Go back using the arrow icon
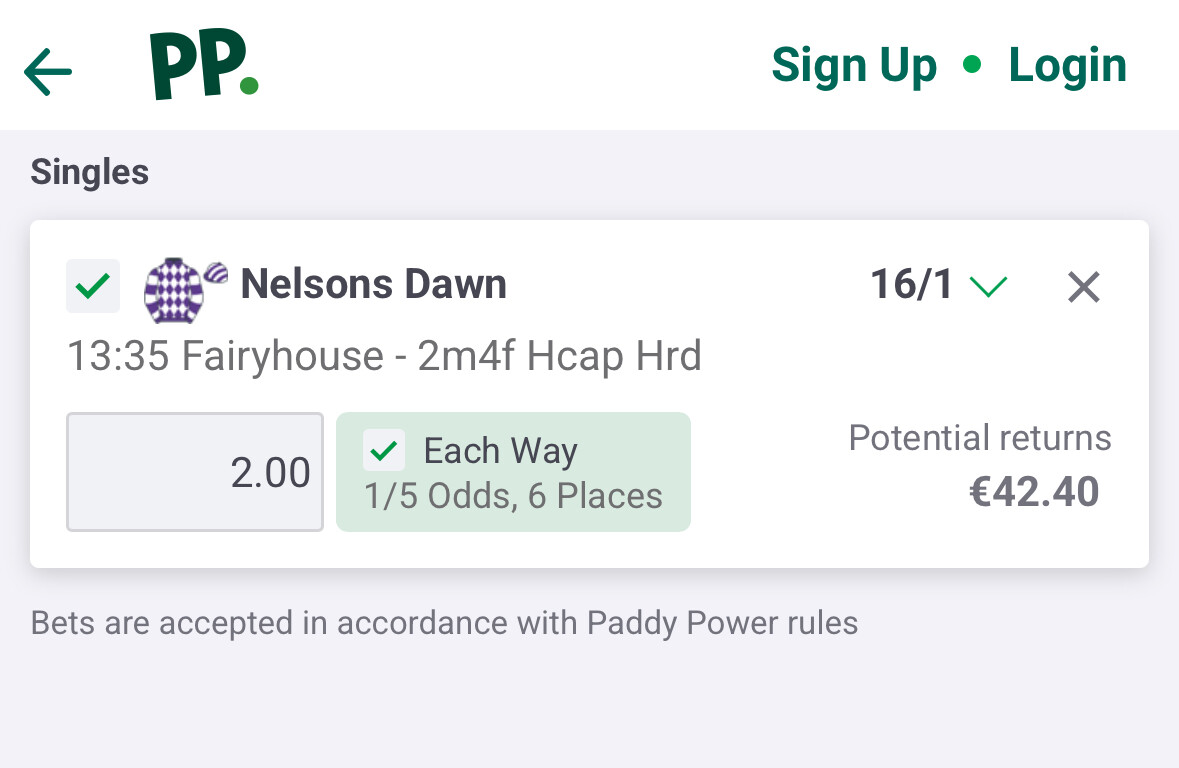1179x768 pixels. (x=48, y=71)
